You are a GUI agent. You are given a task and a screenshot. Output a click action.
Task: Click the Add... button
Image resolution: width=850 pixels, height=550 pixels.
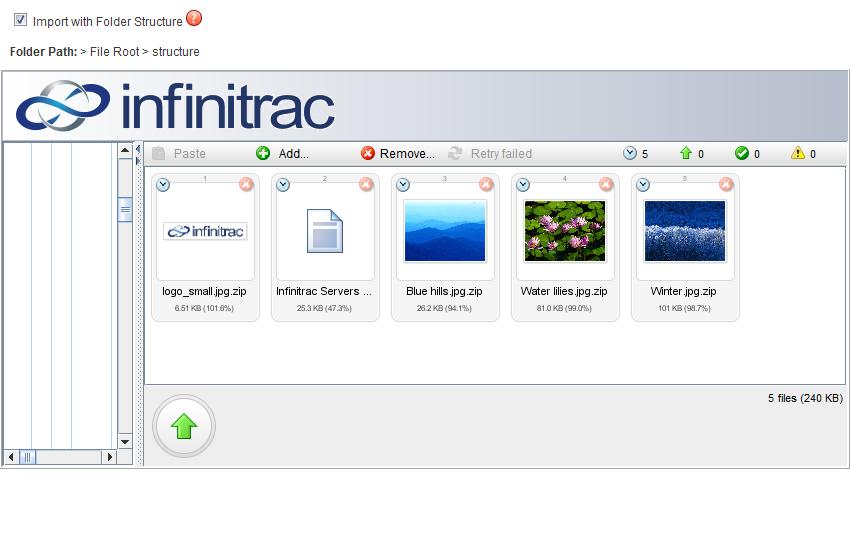282,154
